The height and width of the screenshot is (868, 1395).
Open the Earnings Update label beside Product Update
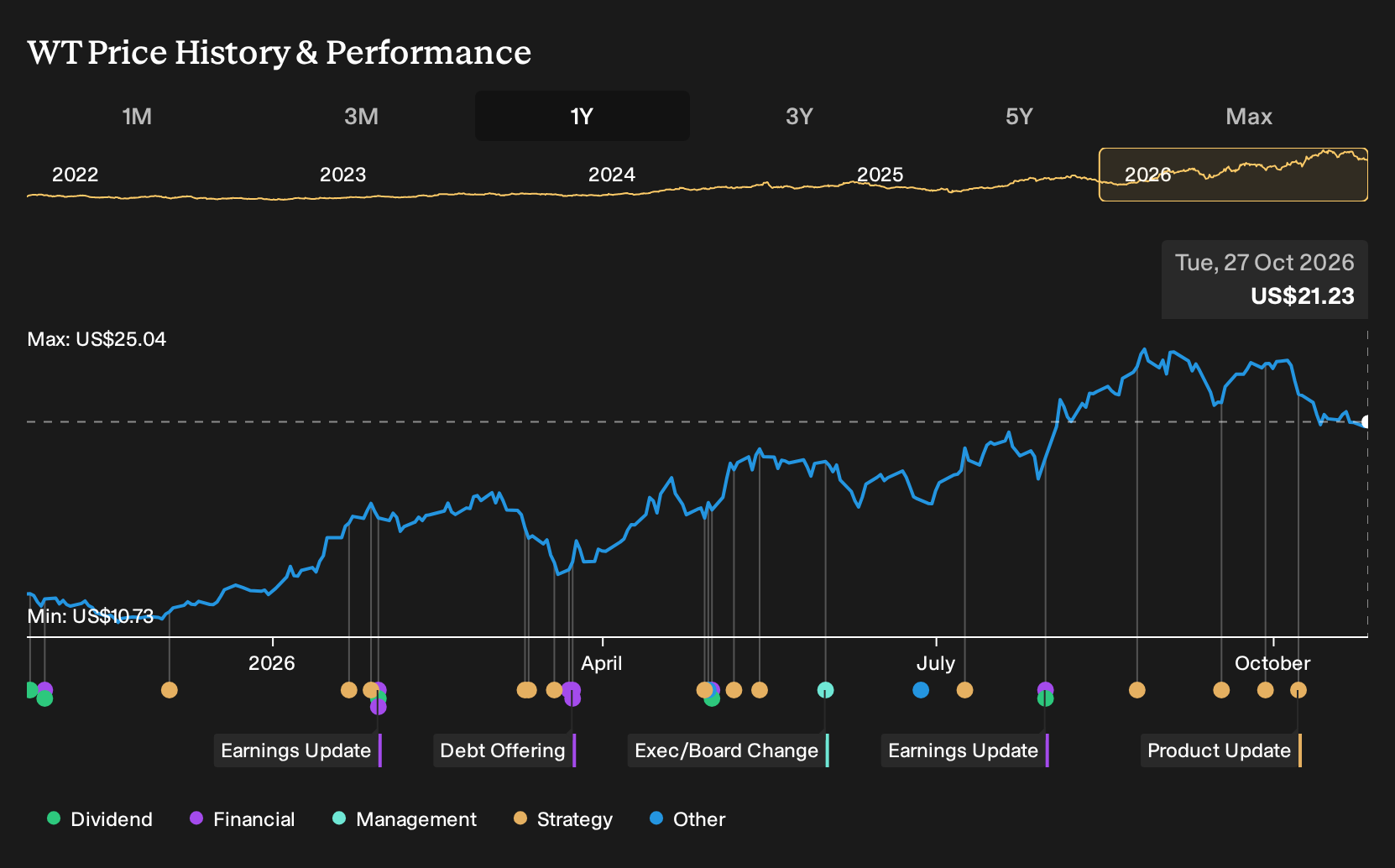tap(965, 750)
